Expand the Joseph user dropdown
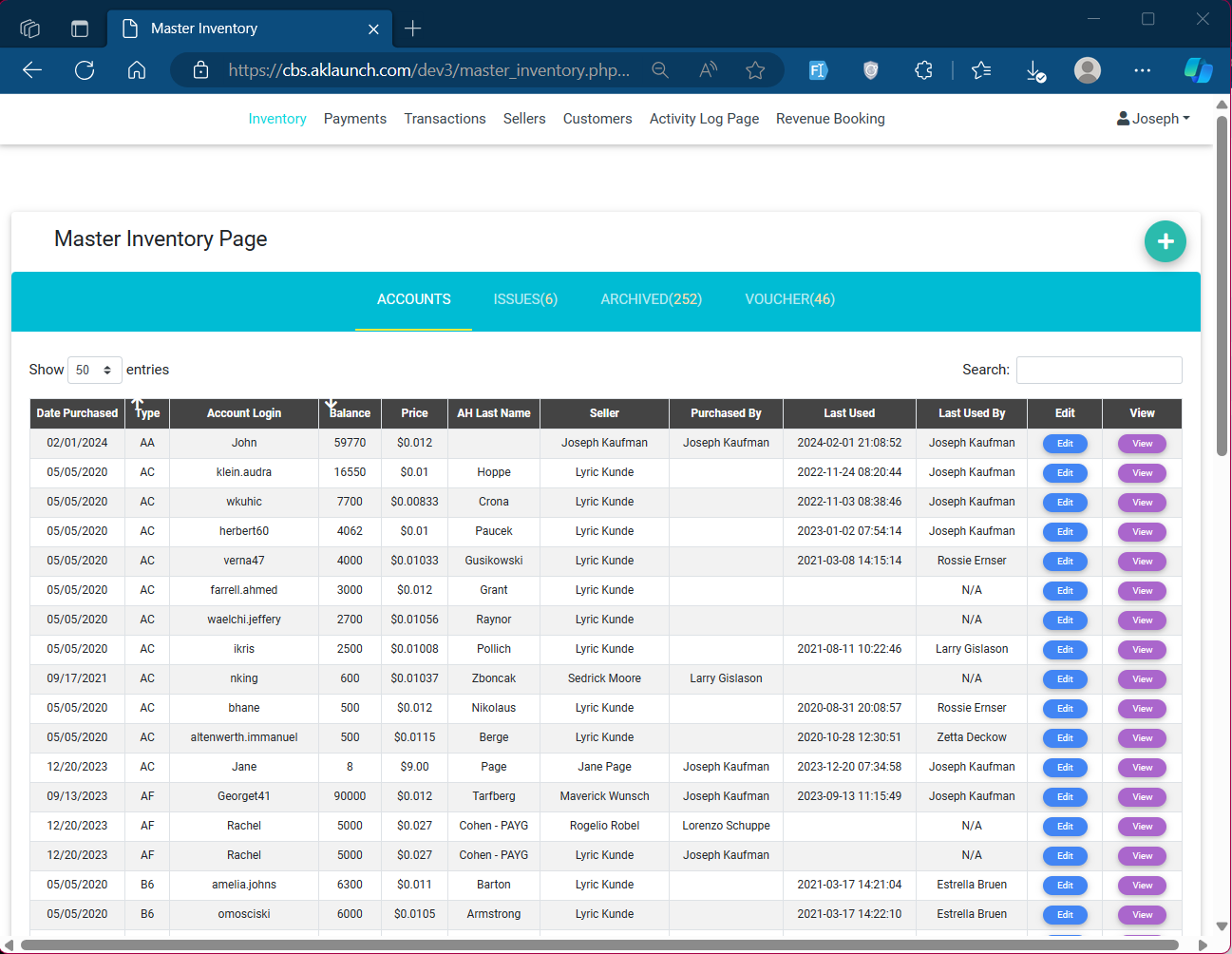This screenshot has height=954, width=1232. [1153, 119]
